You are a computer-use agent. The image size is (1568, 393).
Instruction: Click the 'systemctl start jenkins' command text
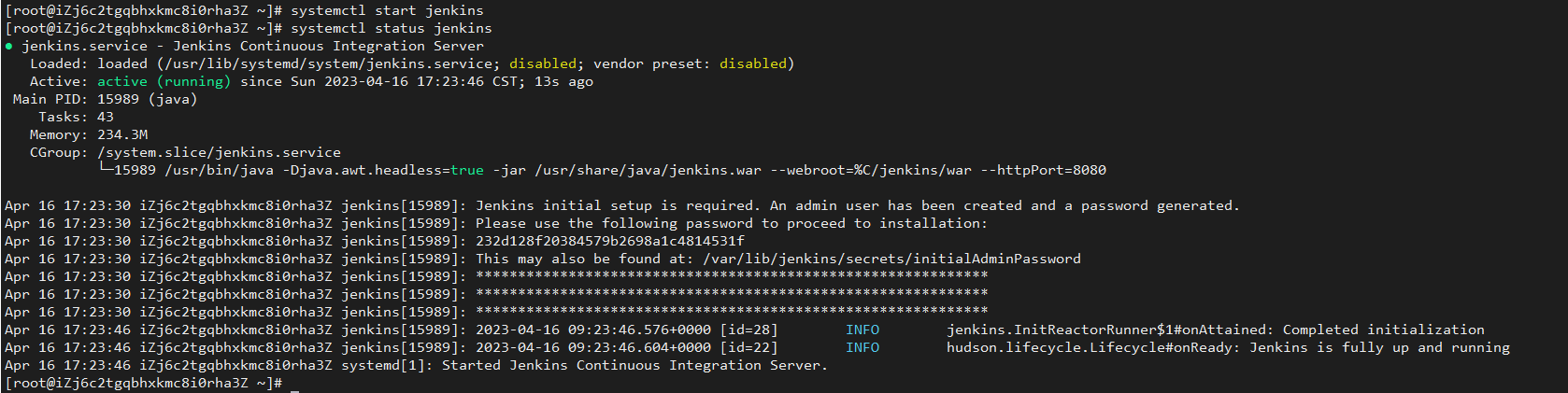point(387,10)
